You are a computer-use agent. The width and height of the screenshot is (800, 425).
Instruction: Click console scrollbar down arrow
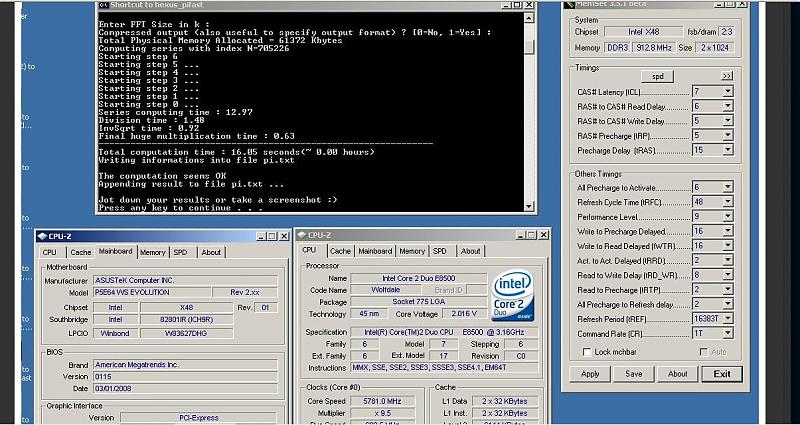point(529,206)
